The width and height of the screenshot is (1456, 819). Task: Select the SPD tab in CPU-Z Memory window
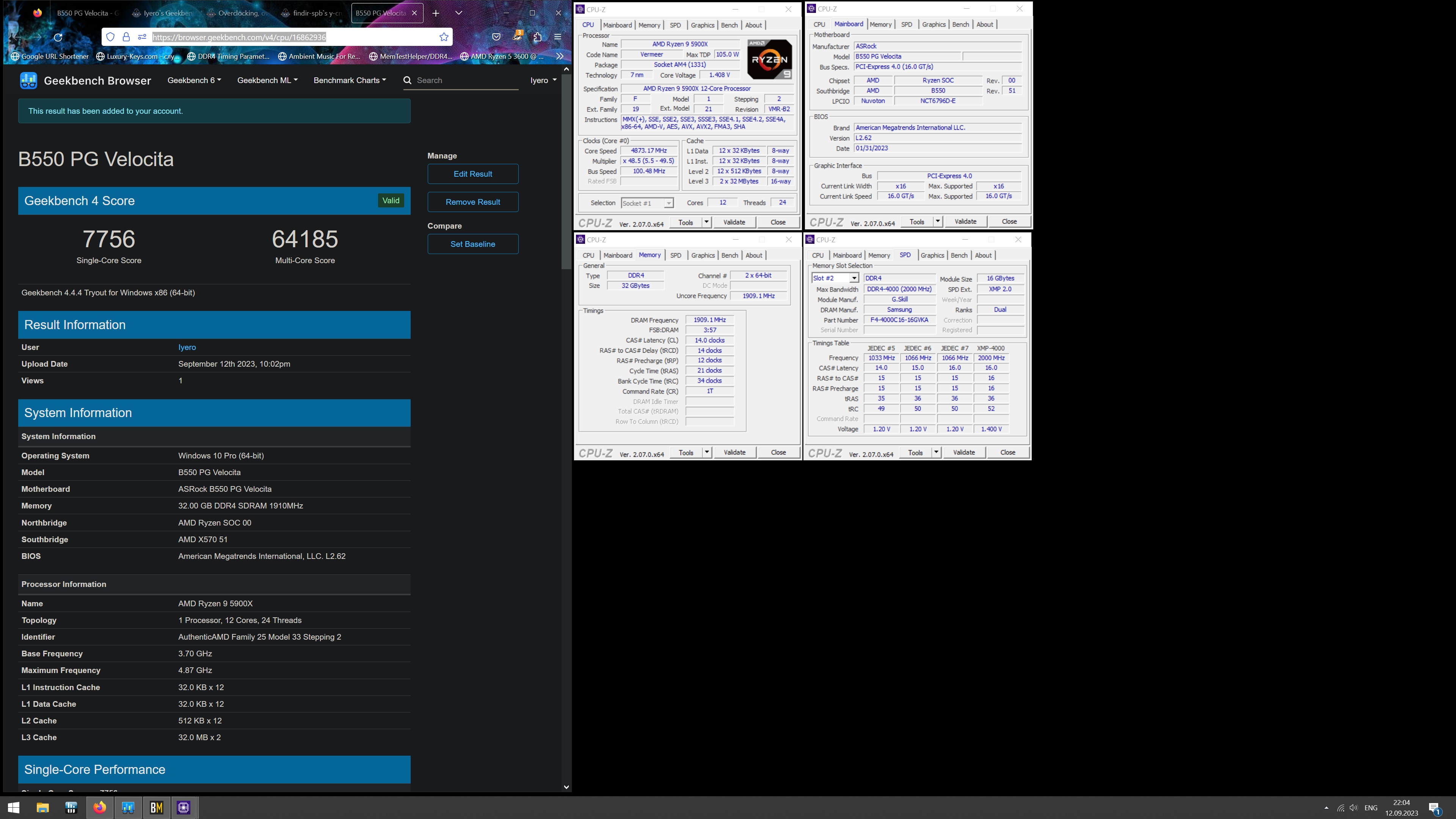(675, 256)
